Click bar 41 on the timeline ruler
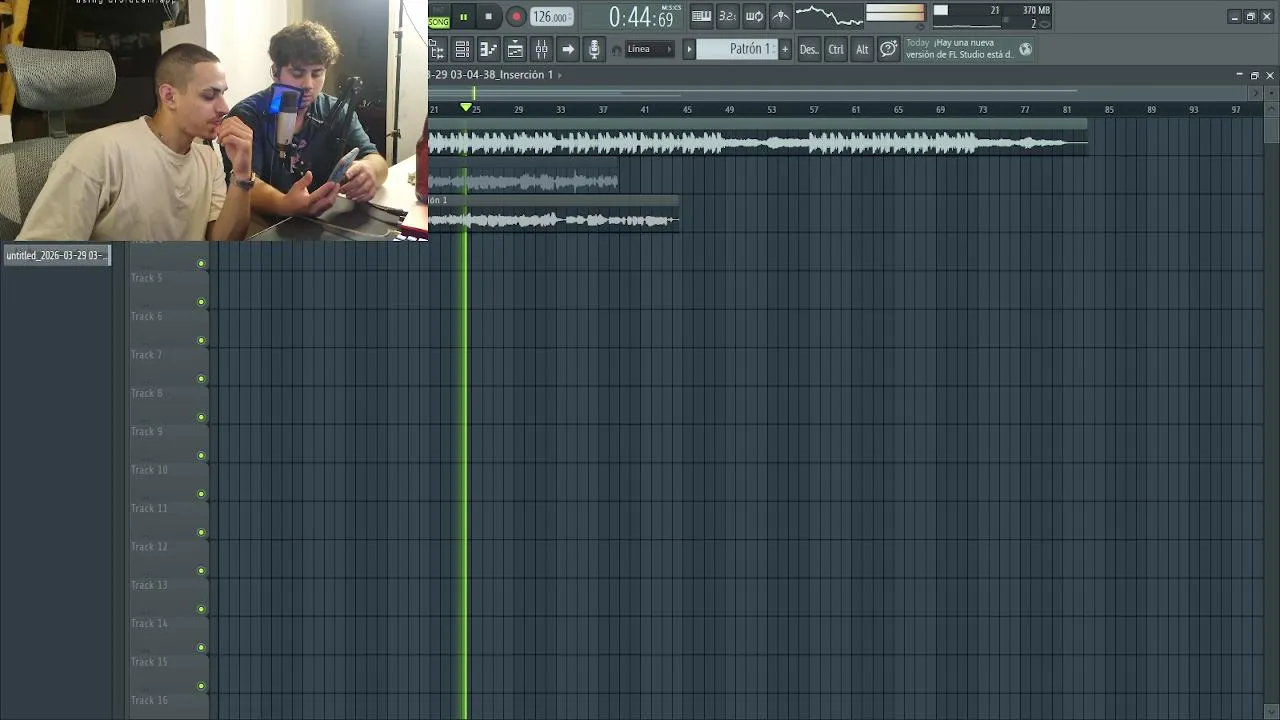Screen dimensions: 1280x720 point(645,109)
